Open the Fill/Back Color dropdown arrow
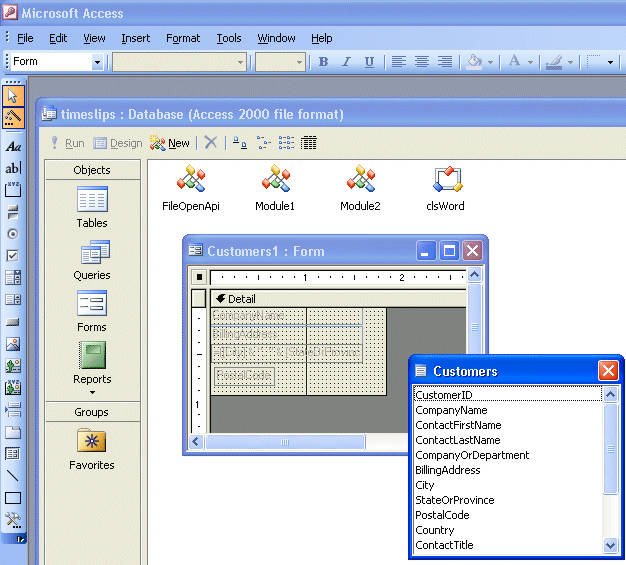 [490, 62]
